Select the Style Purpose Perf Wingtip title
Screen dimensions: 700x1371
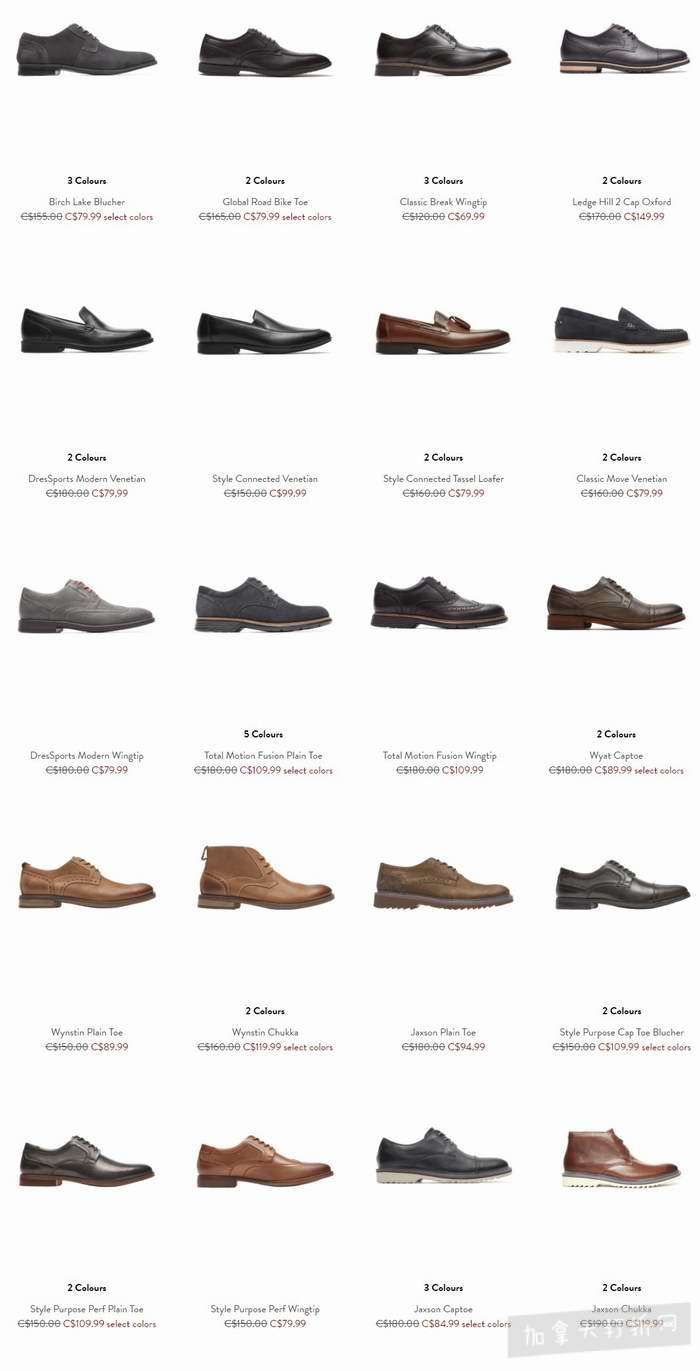click(x=265, y=1310)
